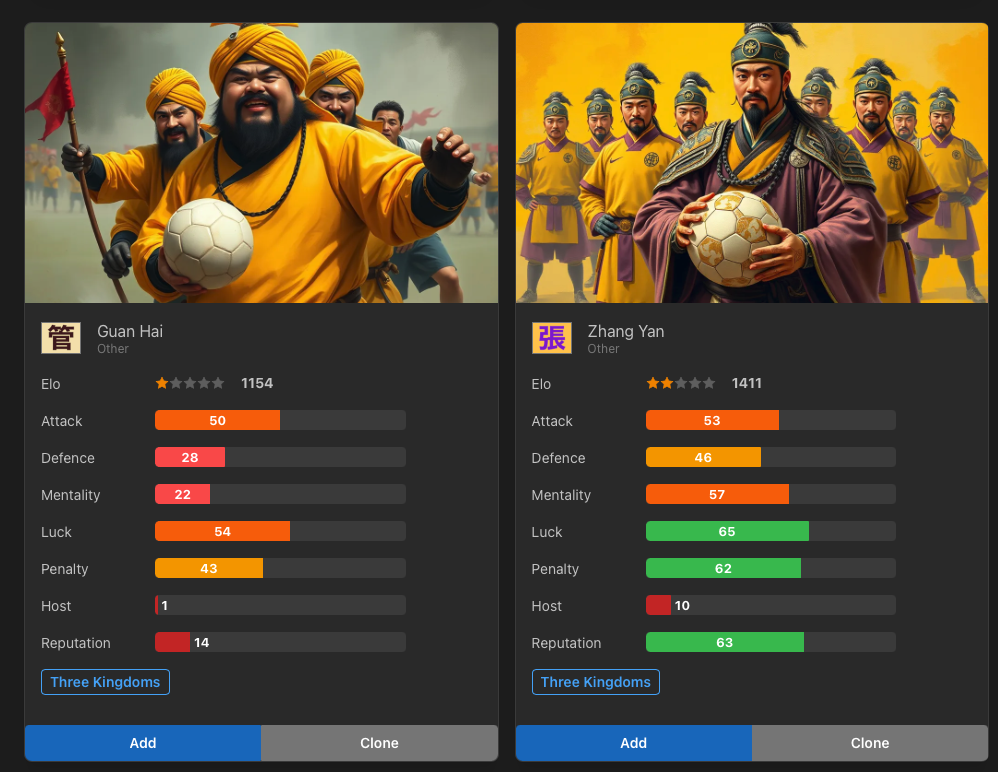Clone the Guan Hai card
The image size is (998, 772).
pos(379,743)
